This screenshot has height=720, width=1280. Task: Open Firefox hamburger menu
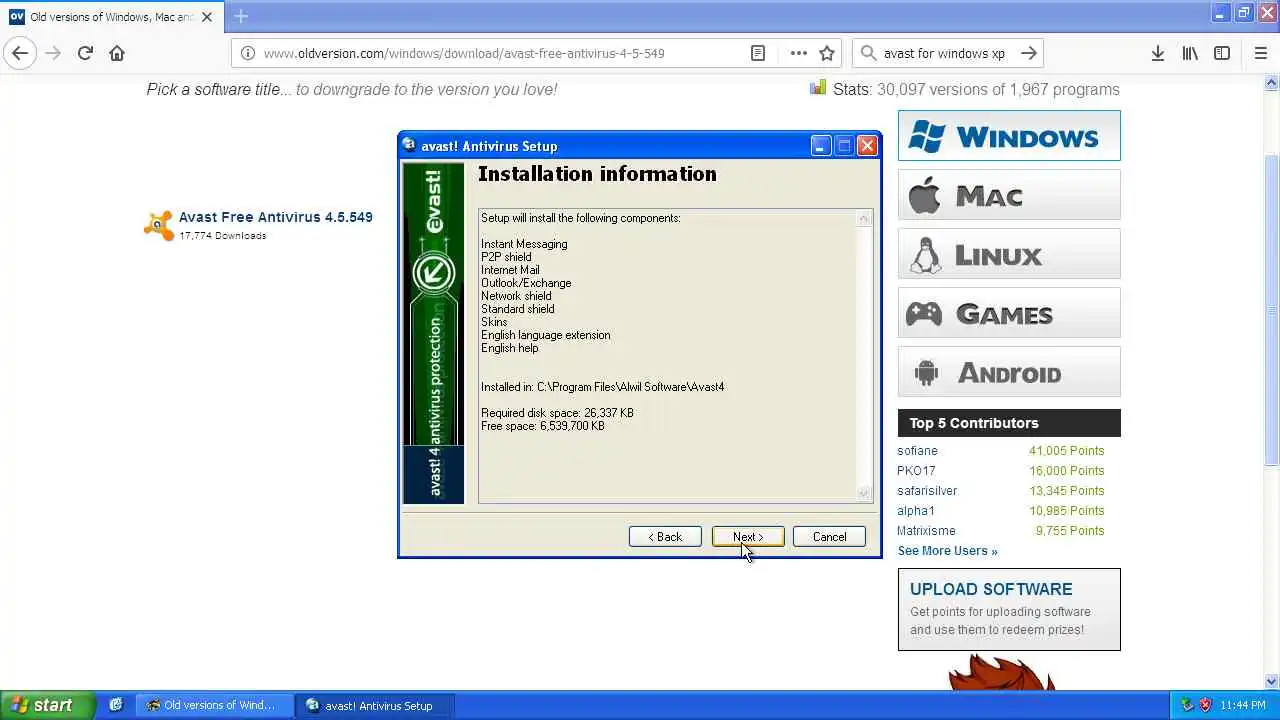tap(1261, 53)
